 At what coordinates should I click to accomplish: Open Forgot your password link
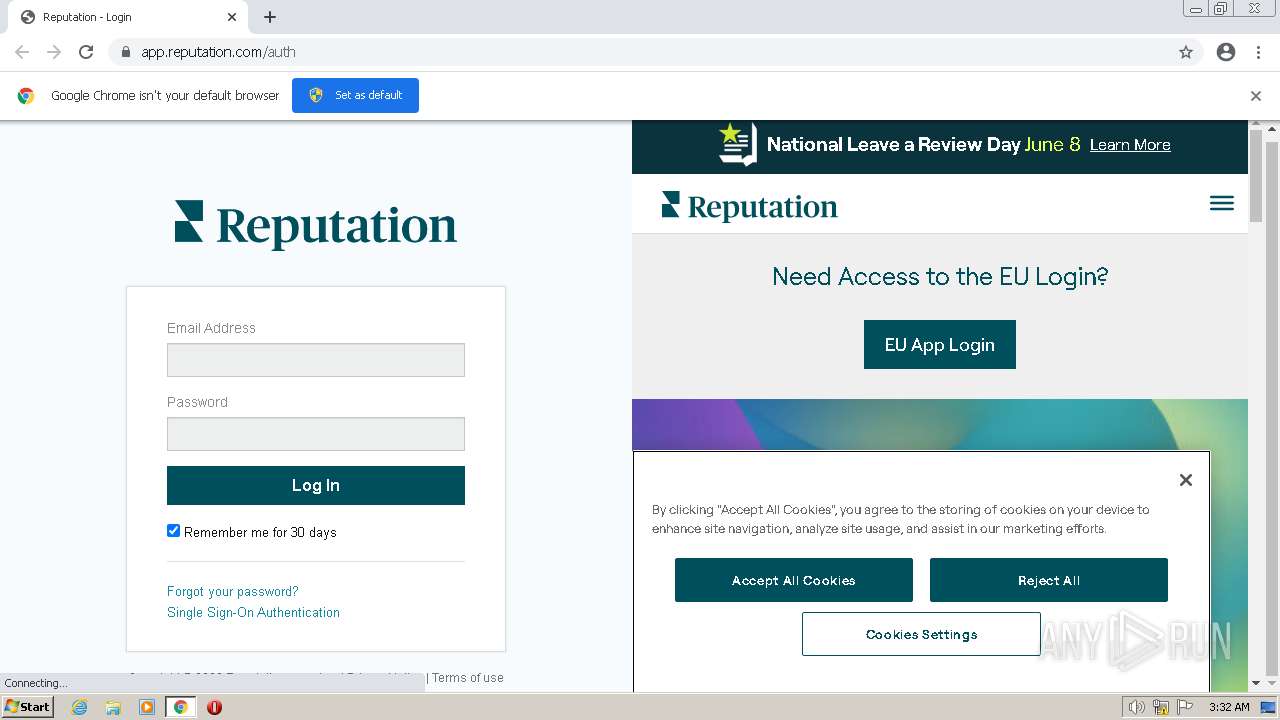click(x=233, y=592)
